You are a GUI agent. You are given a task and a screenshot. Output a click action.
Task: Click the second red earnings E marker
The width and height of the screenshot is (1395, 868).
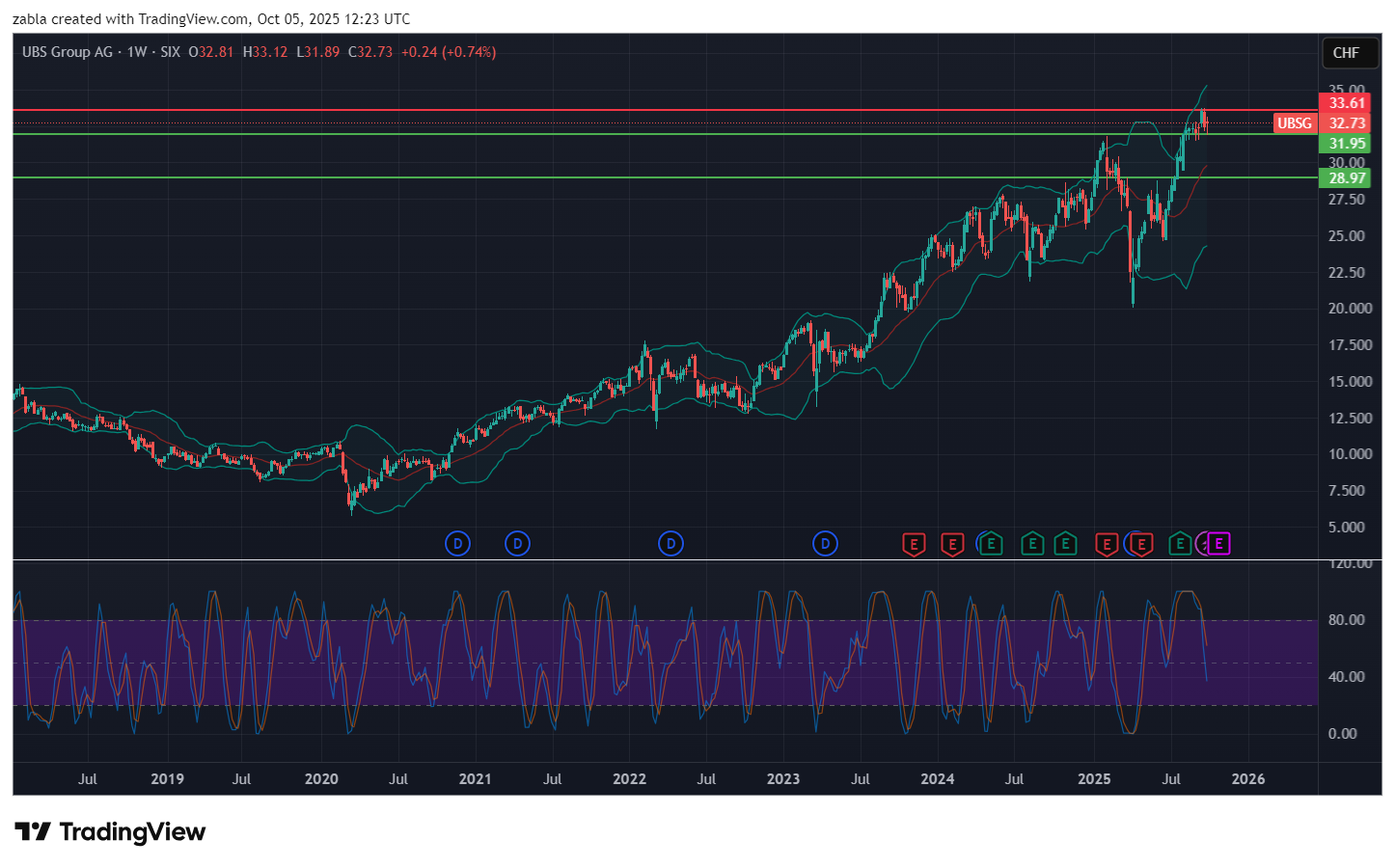coord(952,545)
